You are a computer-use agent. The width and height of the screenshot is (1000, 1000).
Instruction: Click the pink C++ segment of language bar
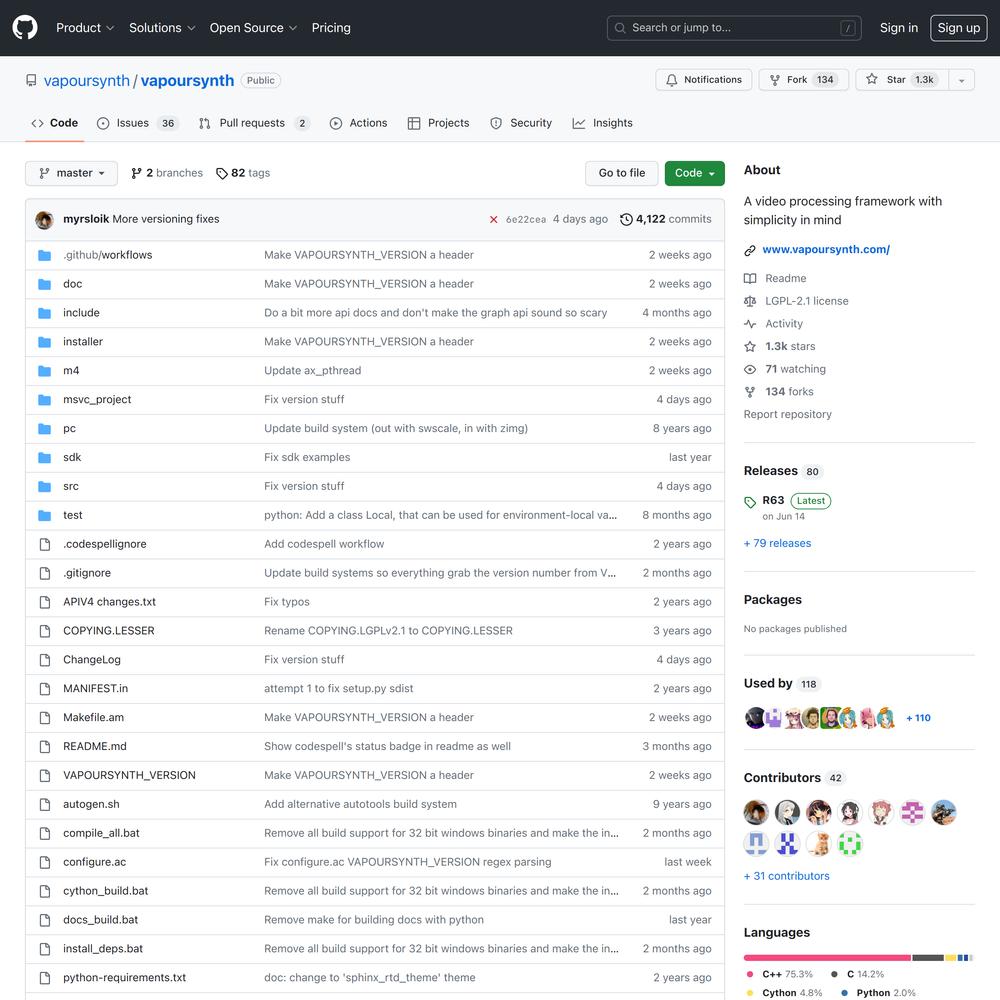(827, 958)
